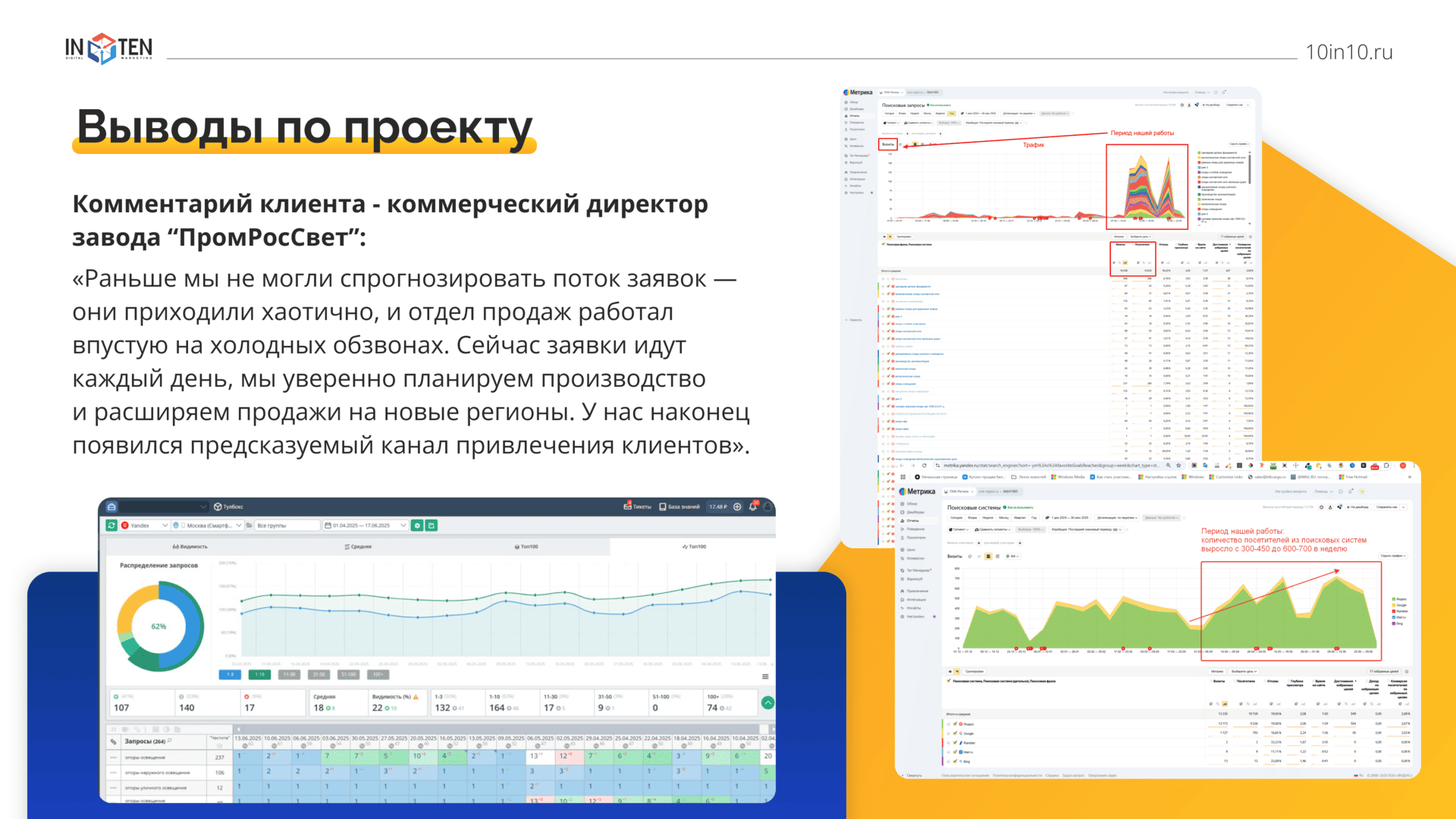Click the chart hamburger menu icon

[x=765, y=676]
